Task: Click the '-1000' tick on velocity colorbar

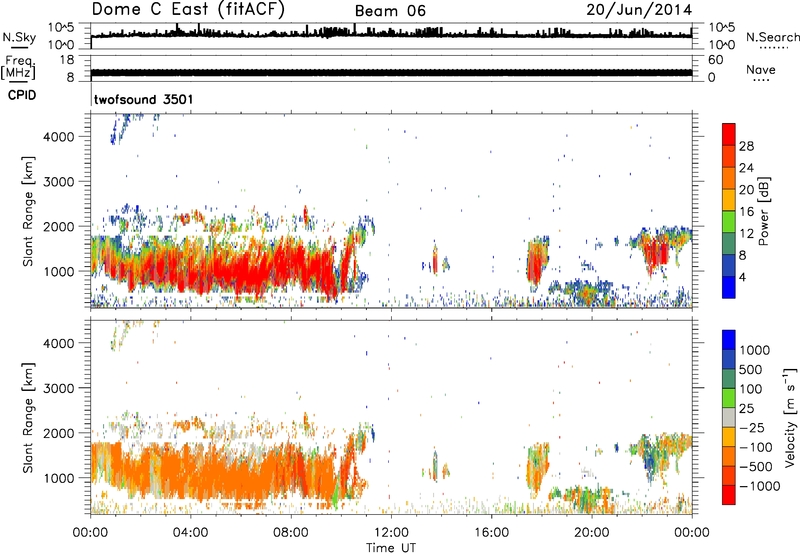Action: pyautogui.click(x=760, y=486)
